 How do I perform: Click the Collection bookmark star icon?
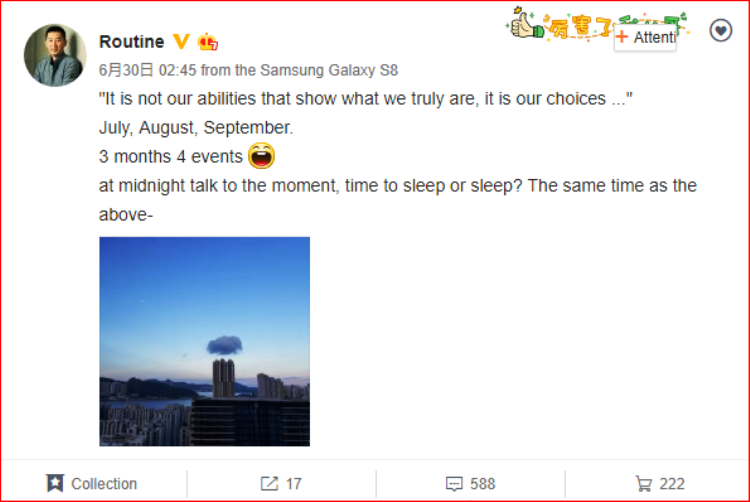pos(55,483)
